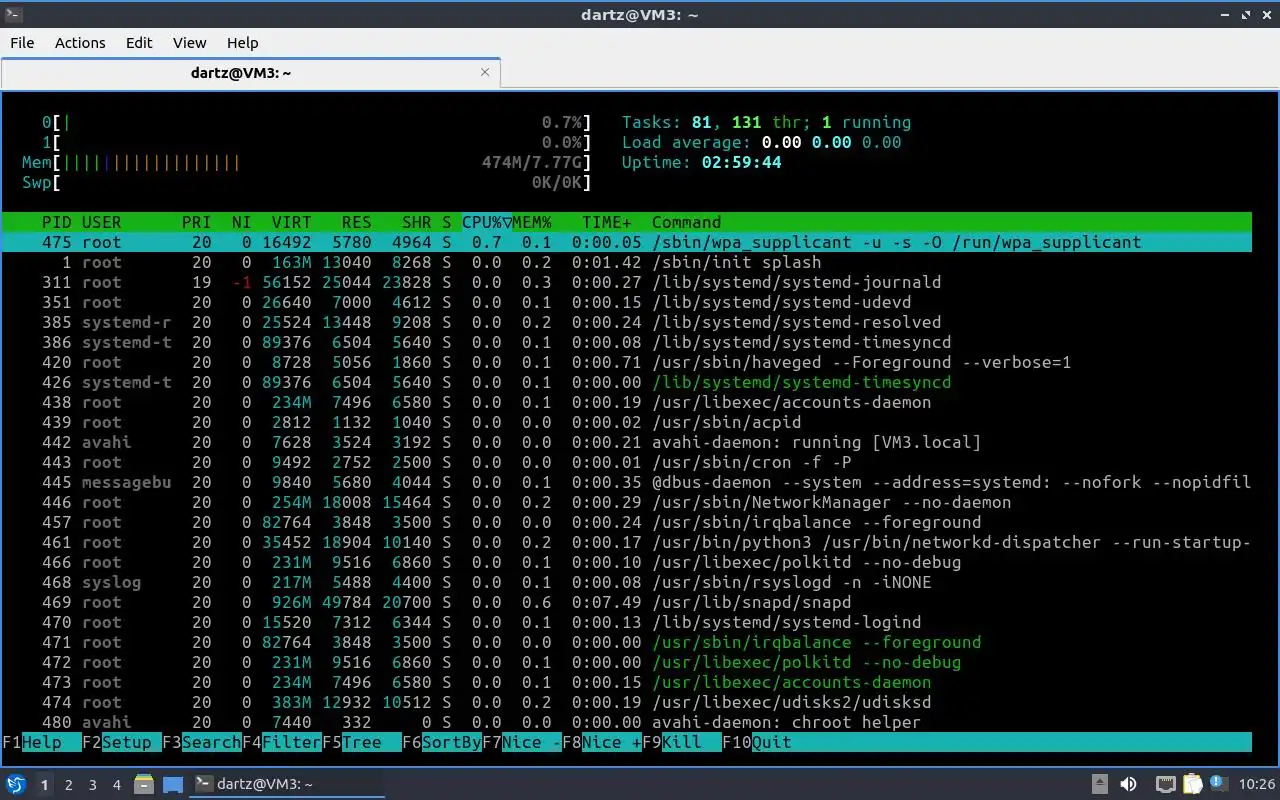Open the clipboard manager tray icon
1280x800 pixels.
1192,784
